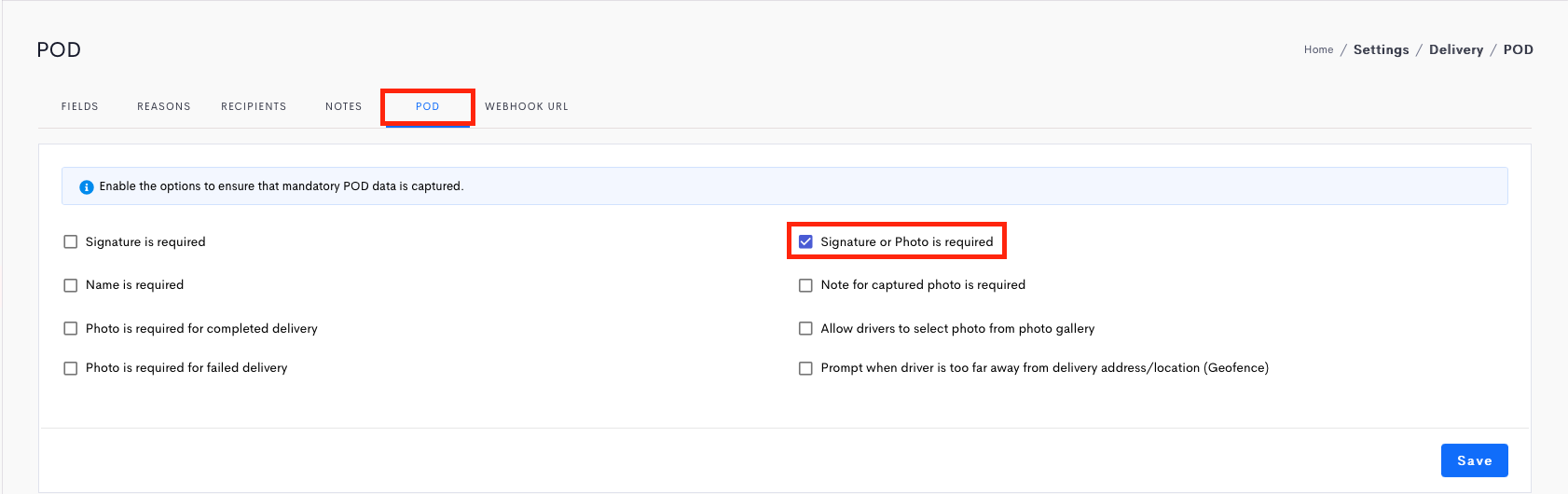Check Photo is required for completed delivery
The image size is (1568, 494).
click(70, 328)
